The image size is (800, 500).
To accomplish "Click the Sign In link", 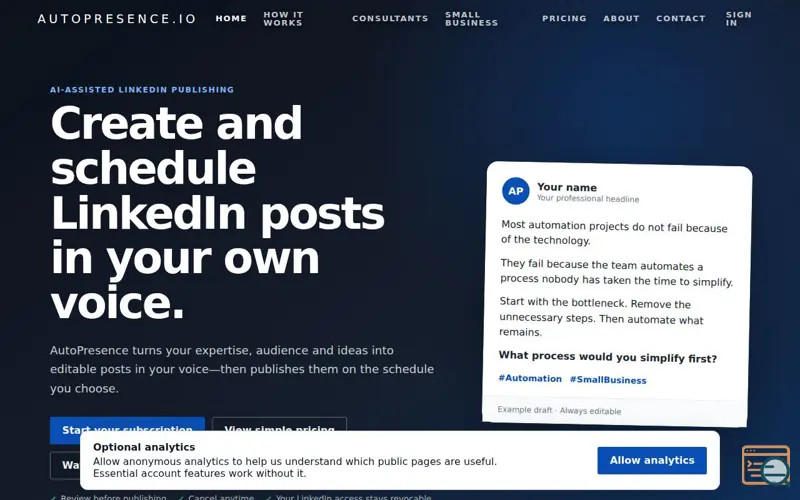I will tap(738, 19).
